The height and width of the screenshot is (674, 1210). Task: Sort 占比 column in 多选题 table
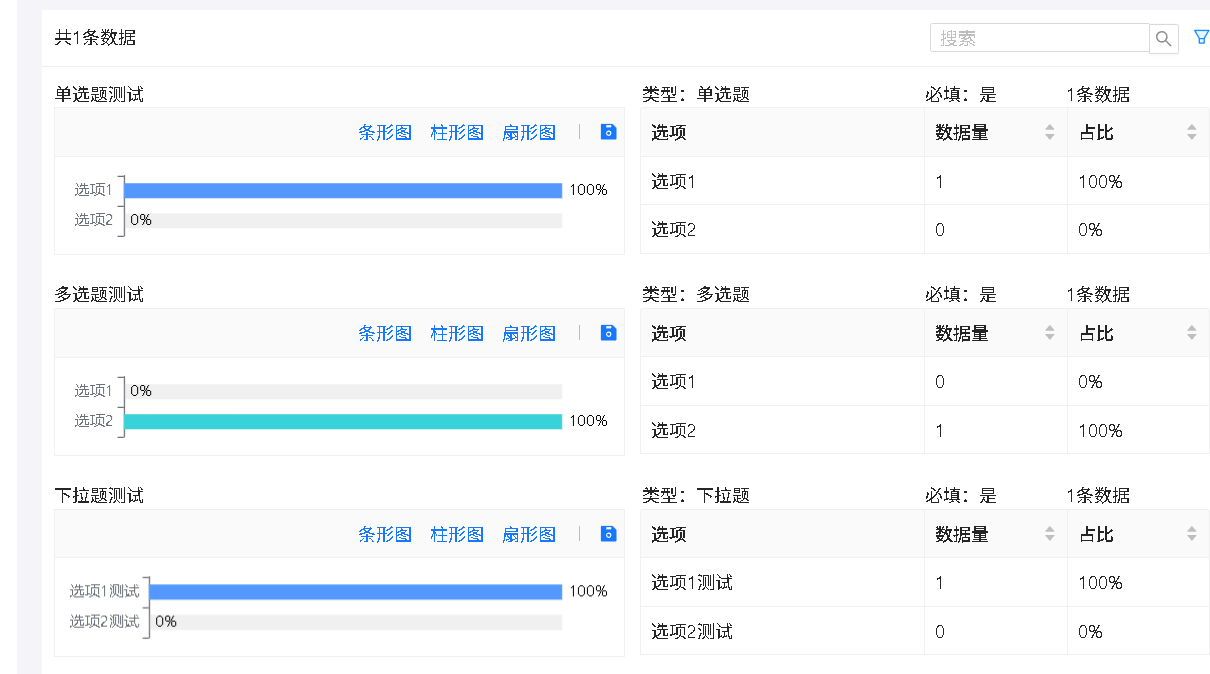tap(1191, 333)
